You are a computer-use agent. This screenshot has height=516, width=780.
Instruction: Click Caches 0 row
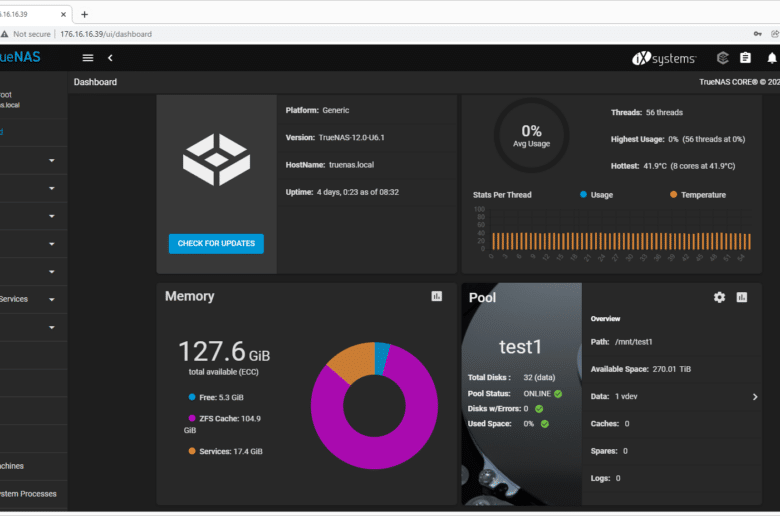[x=672, y=424]
